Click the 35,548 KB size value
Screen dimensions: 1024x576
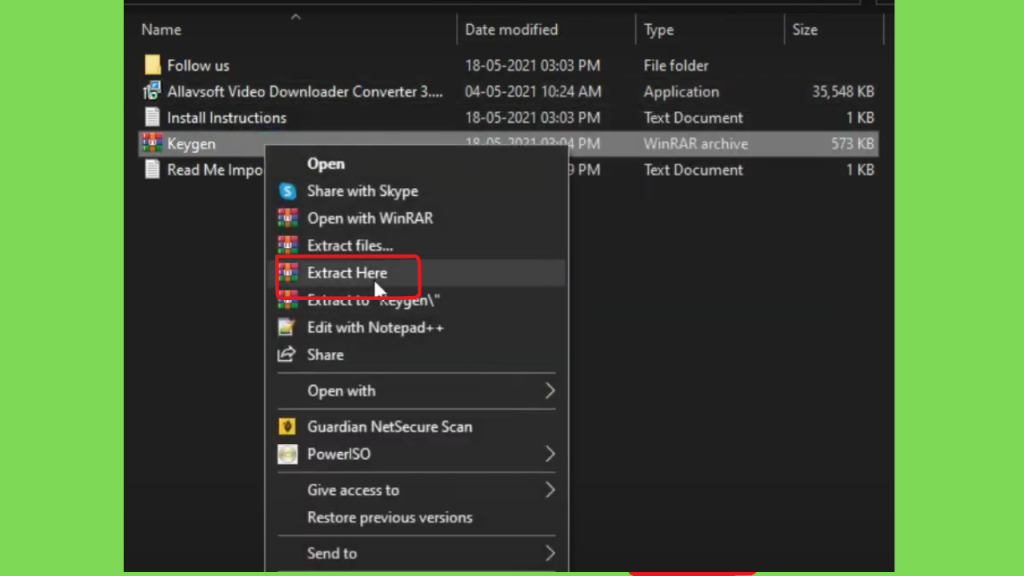click(x=842, y=91)
